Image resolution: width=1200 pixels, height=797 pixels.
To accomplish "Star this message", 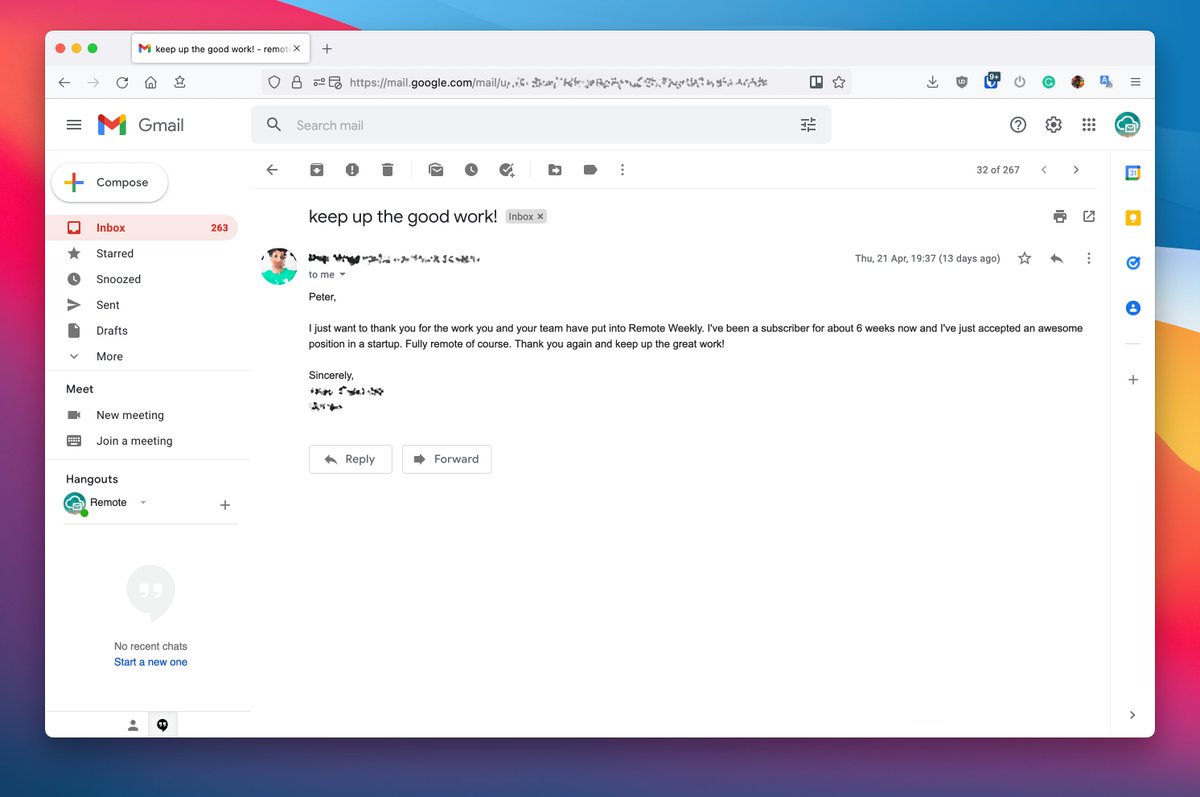I will coord(1024,258).
